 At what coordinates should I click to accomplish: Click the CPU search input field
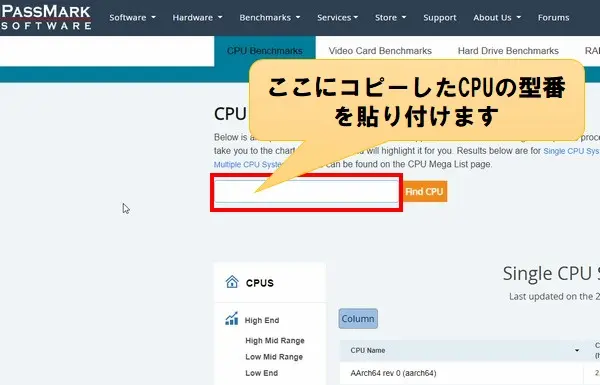pyautogui.click(x=306, y=191)
